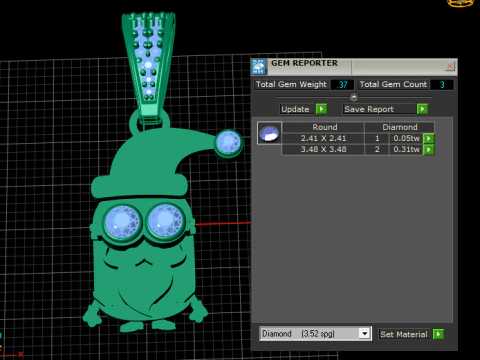
Task: Click green arrow next to Set Material
Action: pyautogui.click(x=438, y=334)
